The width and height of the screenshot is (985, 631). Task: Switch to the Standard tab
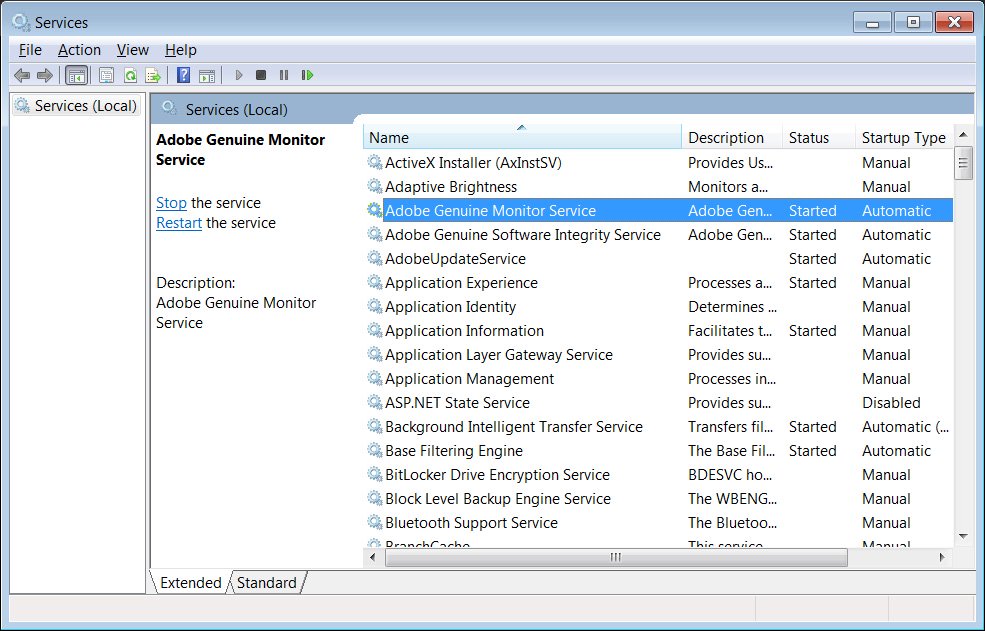coord(267,583)
